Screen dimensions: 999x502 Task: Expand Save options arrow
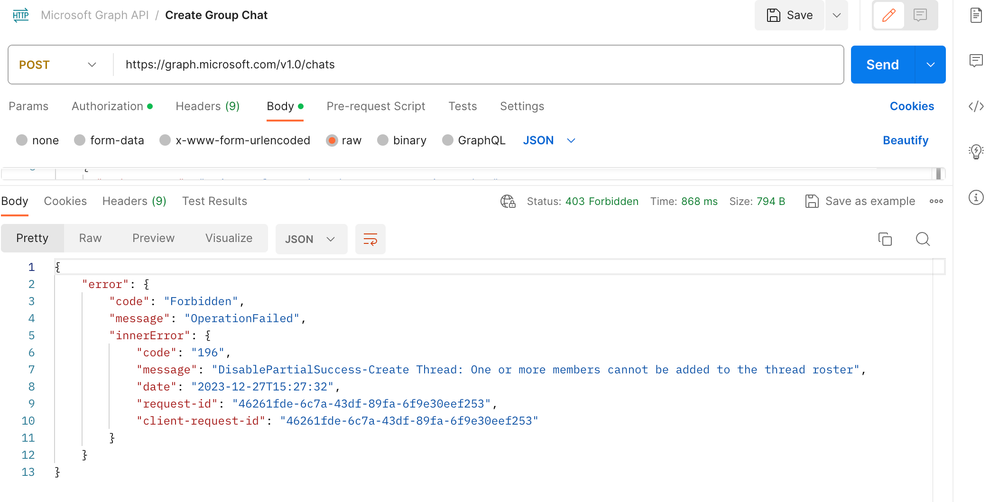click(x=836, y=15)
